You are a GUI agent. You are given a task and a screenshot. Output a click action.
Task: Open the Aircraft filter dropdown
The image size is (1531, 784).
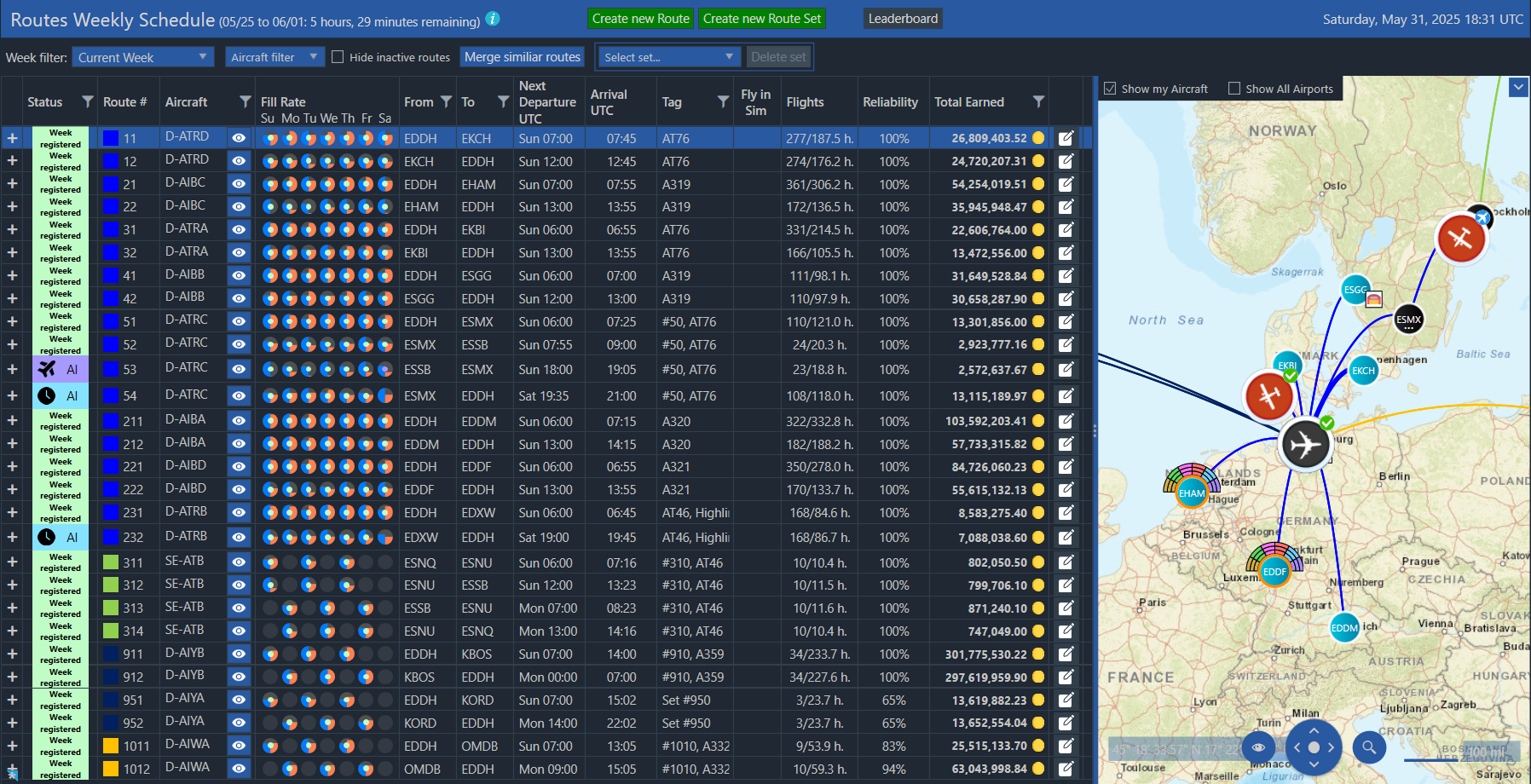coord(274,57)
